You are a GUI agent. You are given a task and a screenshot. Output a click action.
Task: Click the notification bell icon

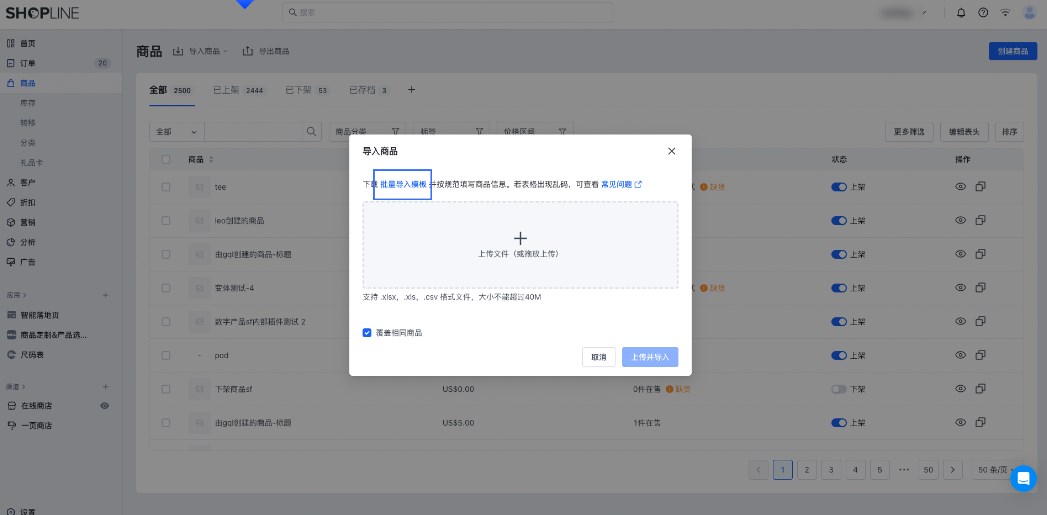(x=961, y=13)
